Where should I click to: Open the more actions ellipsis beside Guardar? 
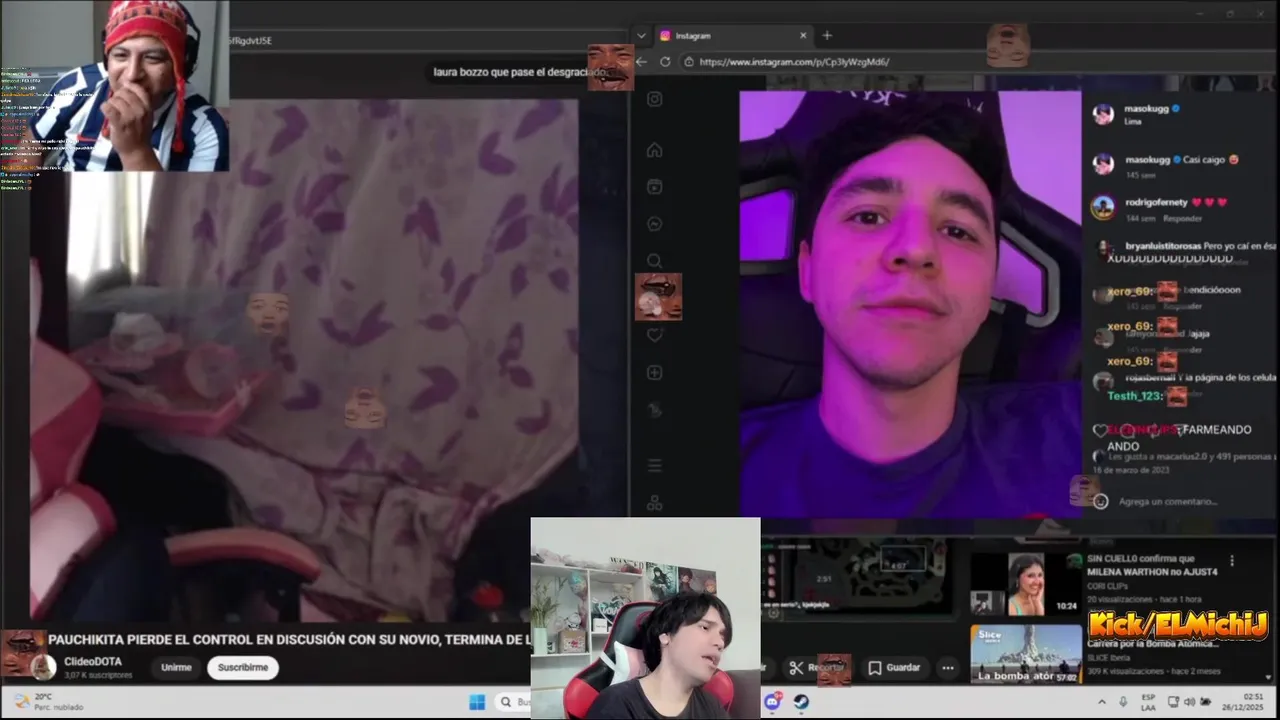948,667
